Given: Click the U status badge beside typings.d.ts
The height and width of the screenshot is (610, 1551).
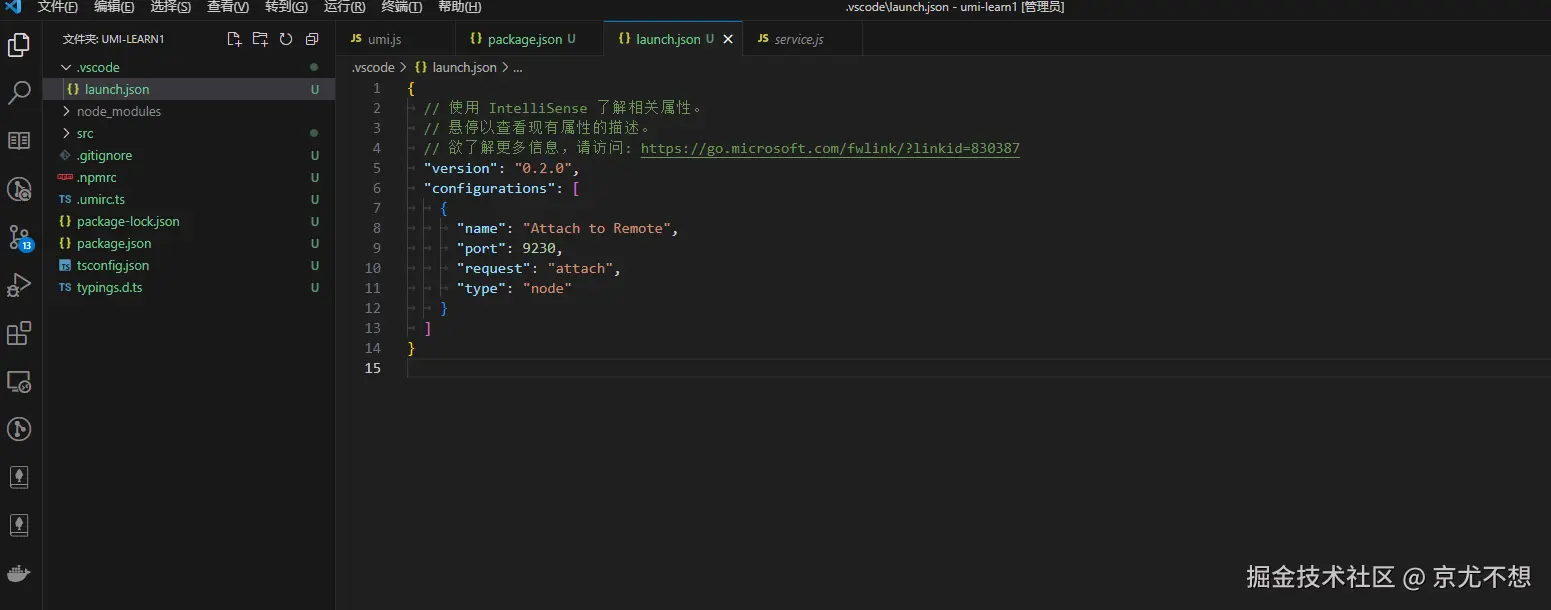Looking at the screenshot, I should click(314, 287).
